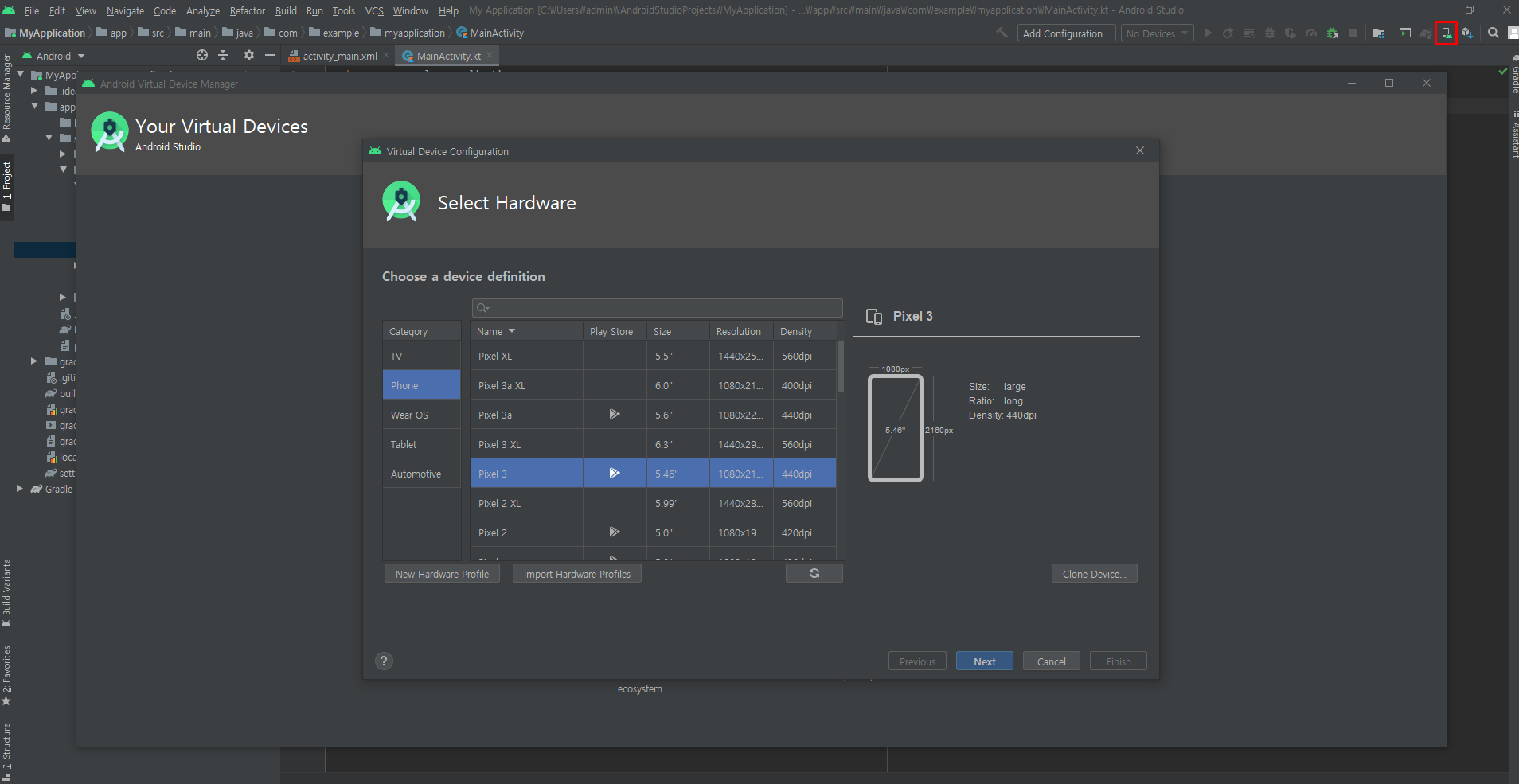Select the Tablet category
The image size is (1519, 784).
(422, 444)
